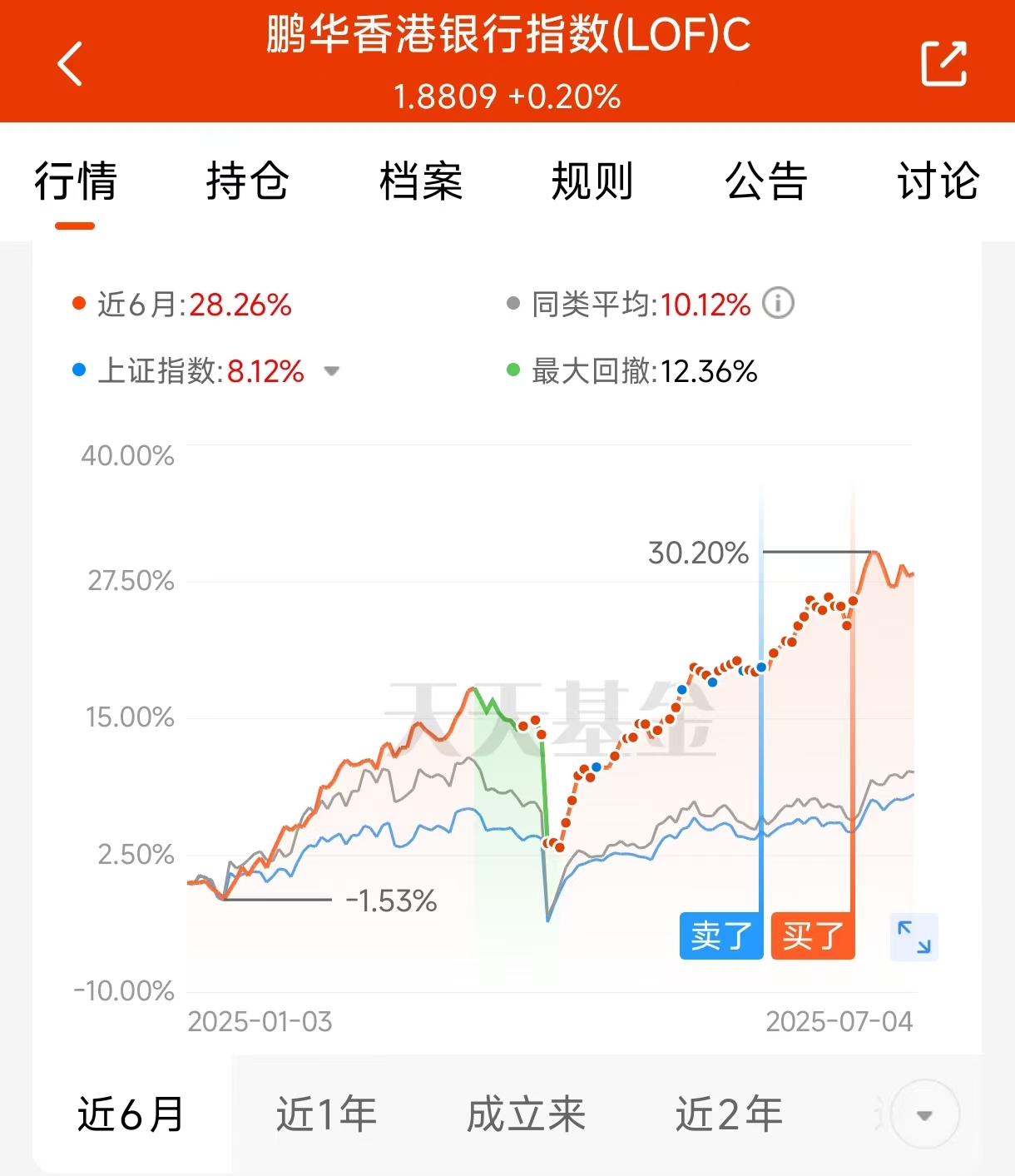The image size is (1015, 1176).
Task: Expand chart to fullscreen with arrows icon
Action: pos(914,937)
